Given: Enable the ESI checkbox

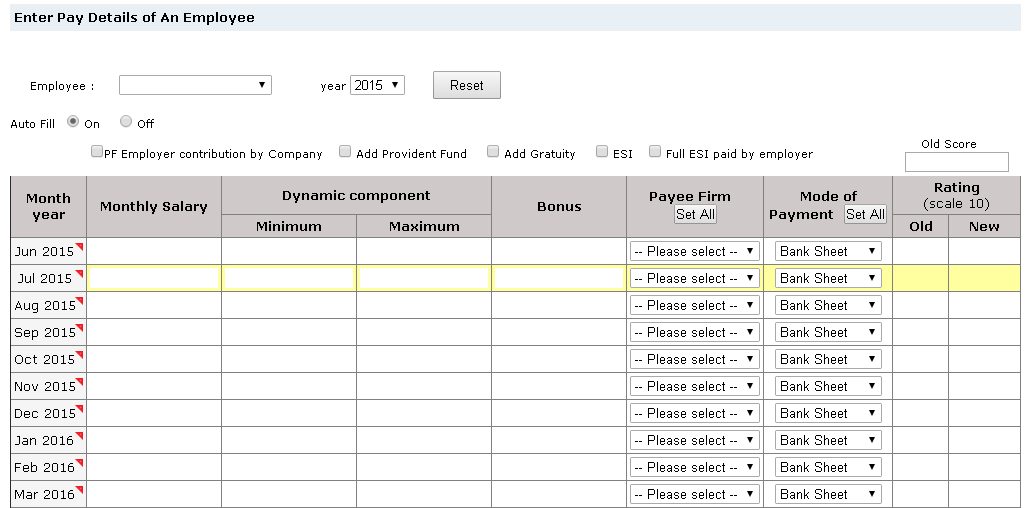Looking at the screenshot, I should [x=602, y=152].
